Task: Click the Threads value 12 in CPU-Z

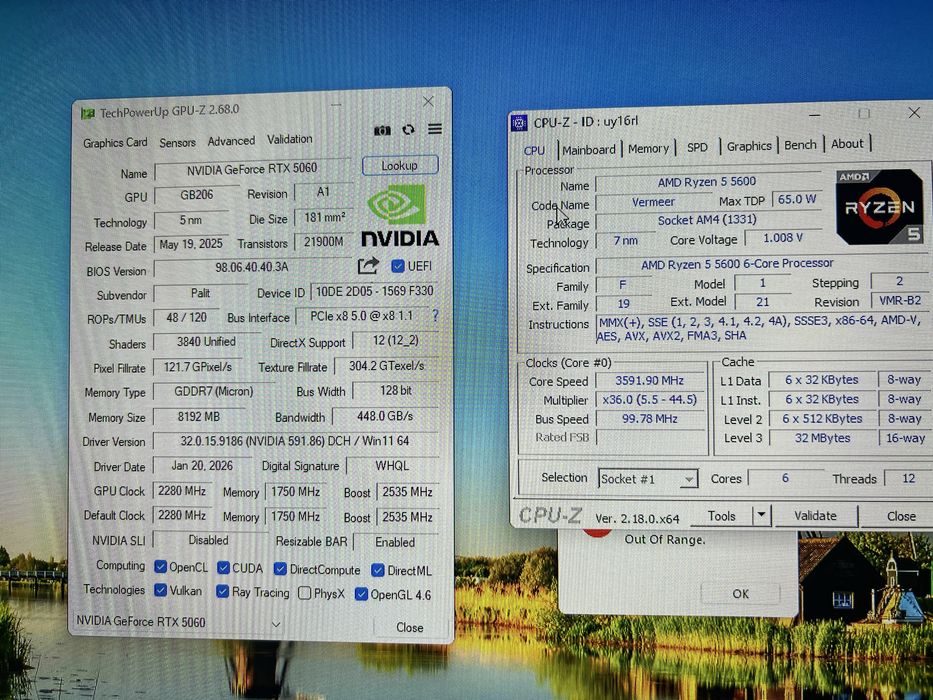Action: (909, 478)
